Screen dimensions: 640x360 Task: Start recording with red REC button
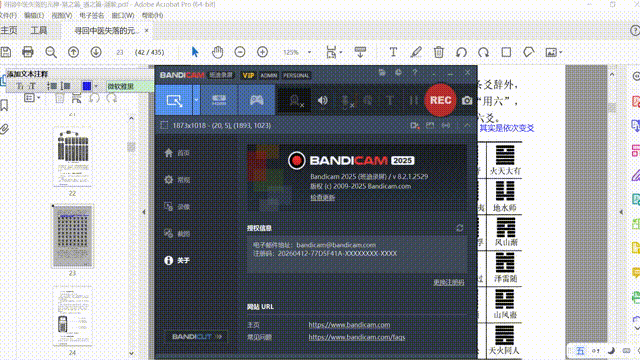tap(440, 100)
